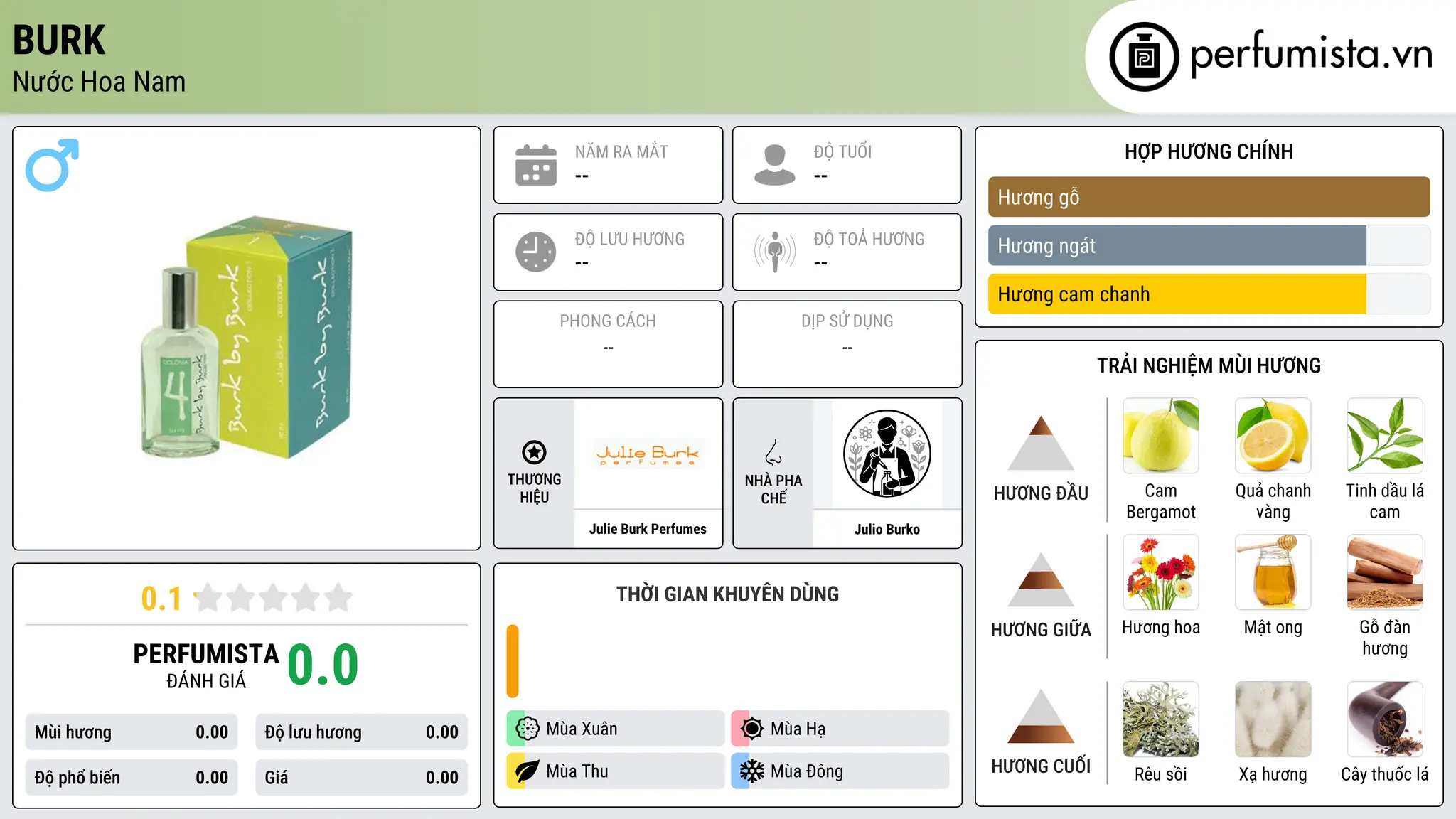Screen dimensions: 1456x819
Task: Click the sillage icon for Độ Toả Hương
Action: pyautogui.click(x=775, y=252)
